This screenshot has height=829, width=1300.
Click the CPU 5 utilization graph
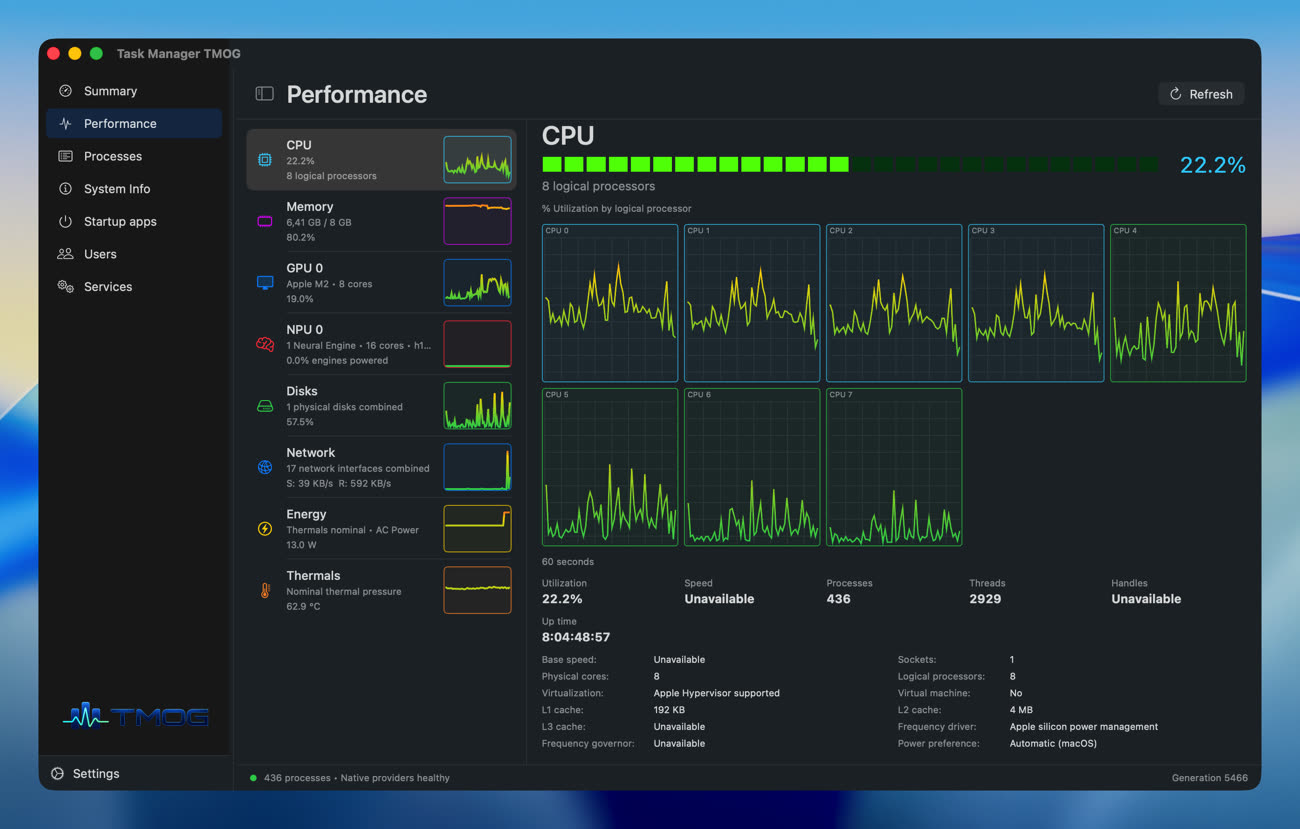[x=610, y=467]
